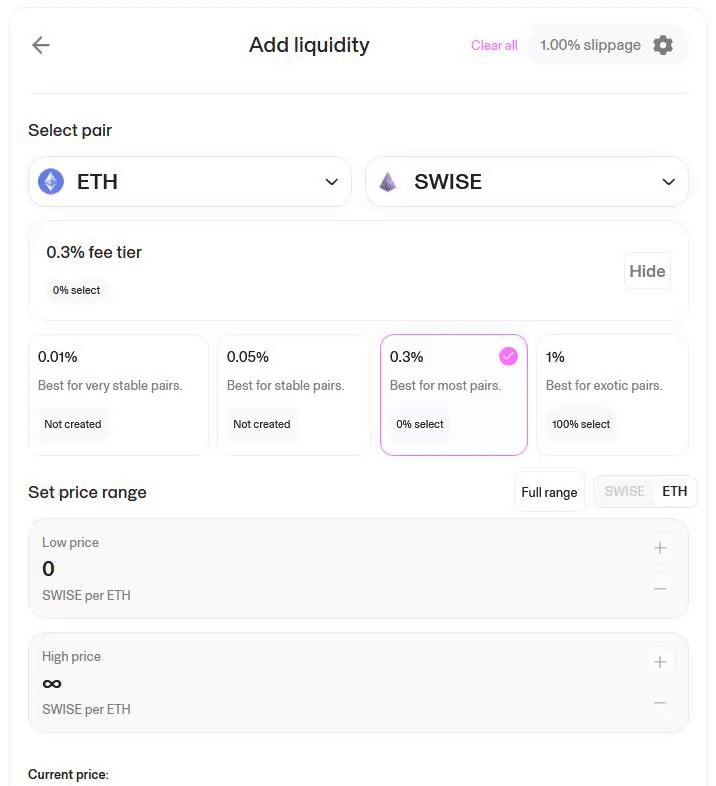
Task: Switch price display to ETH
Action: pos(675,492)
